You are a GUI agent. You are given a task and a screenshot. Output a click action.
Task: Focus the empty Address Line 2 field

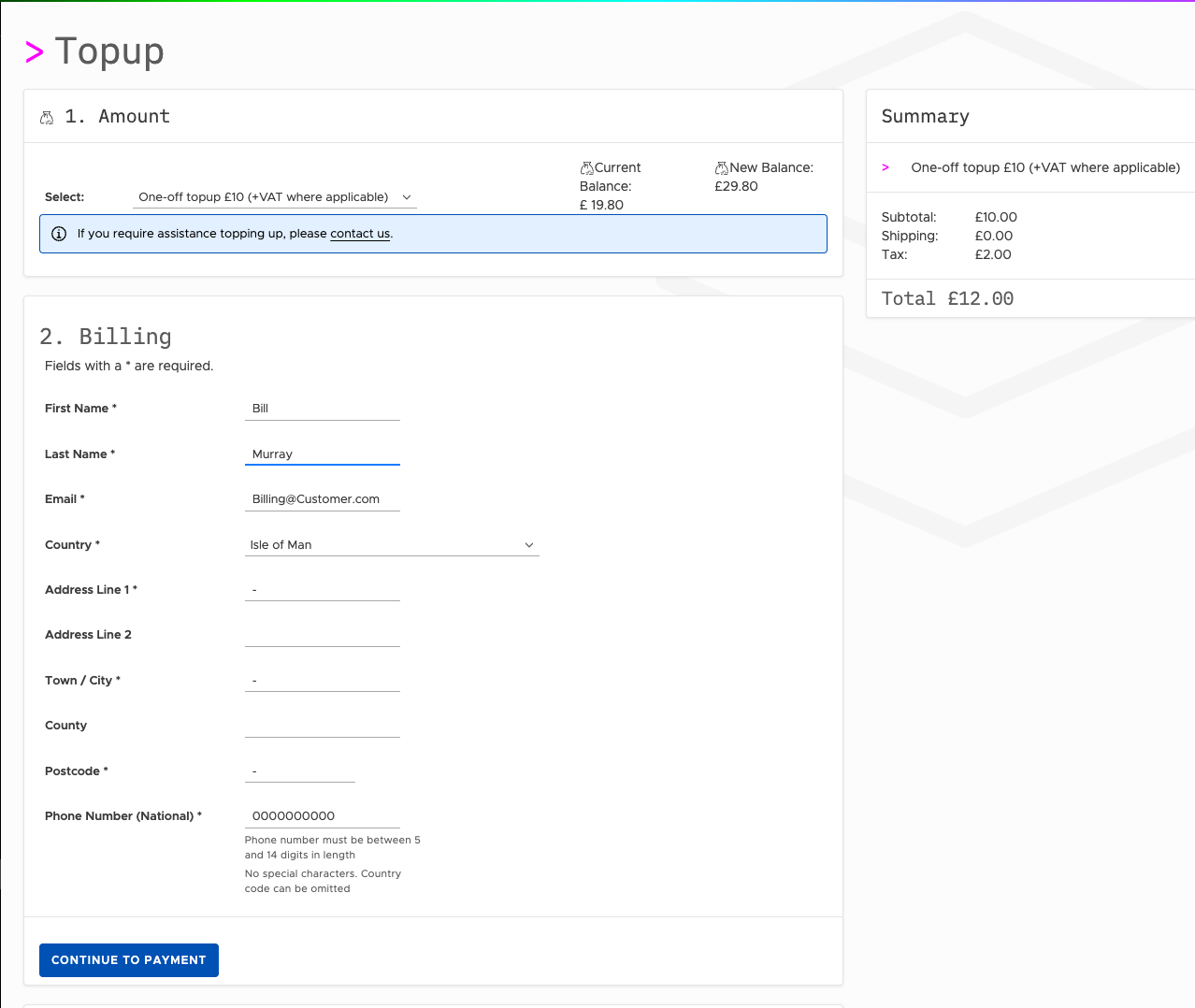(322, 635)
